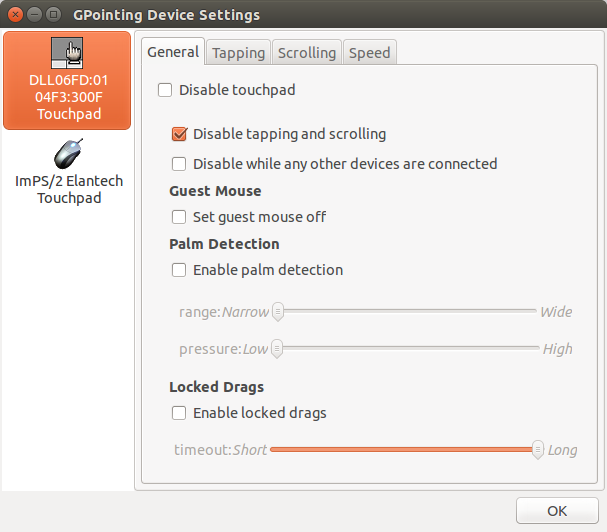The image size is (607, 532).
Task: Toggle Set guest mouse off
Action: coord(179,217)
